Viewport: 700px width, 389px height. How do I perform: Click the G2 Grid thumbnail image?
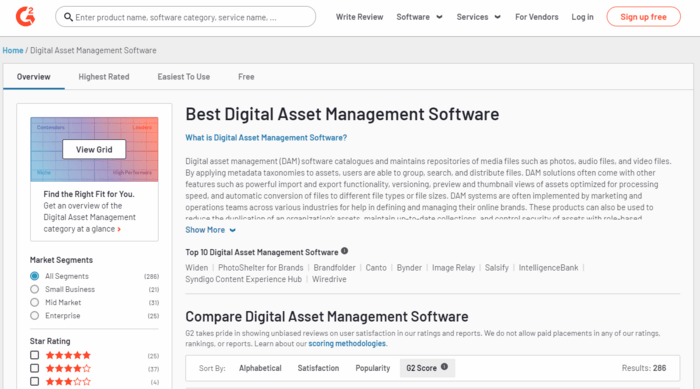pyautogui.click(x=94, y=150)
